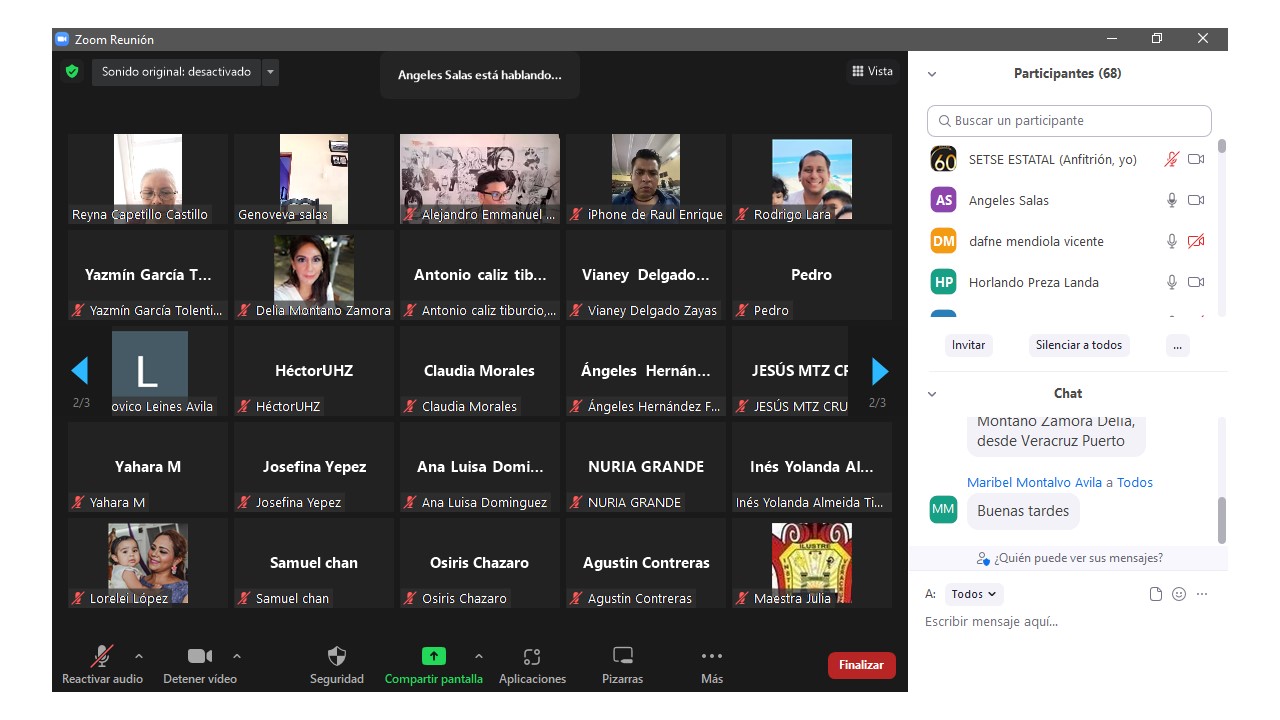Open chat more options ellipsis
The image size is (1280, 720).
pyautogui.click(x=1202, y=594)
